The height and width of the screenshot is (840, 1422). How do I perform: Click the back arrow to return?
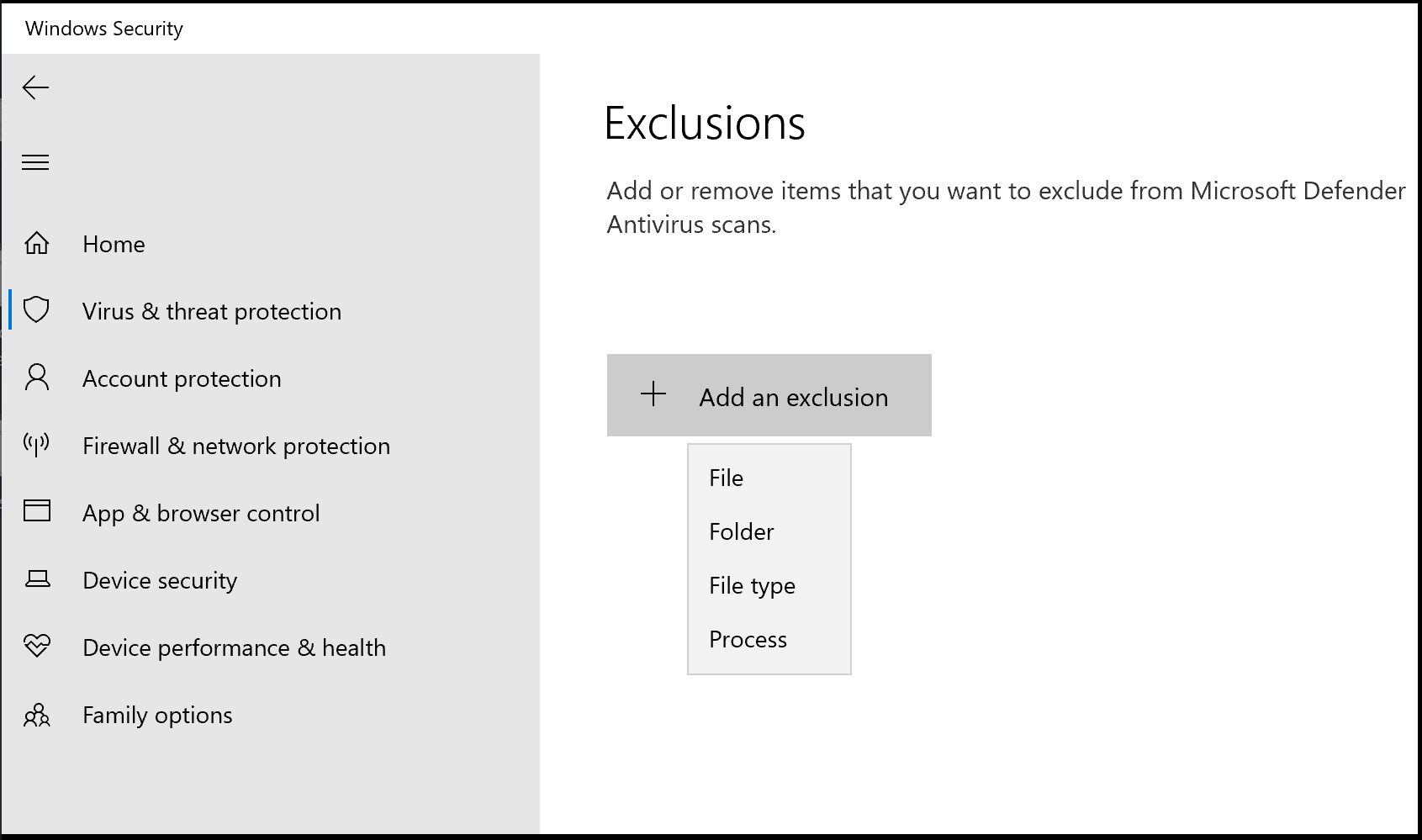point(36,87)
